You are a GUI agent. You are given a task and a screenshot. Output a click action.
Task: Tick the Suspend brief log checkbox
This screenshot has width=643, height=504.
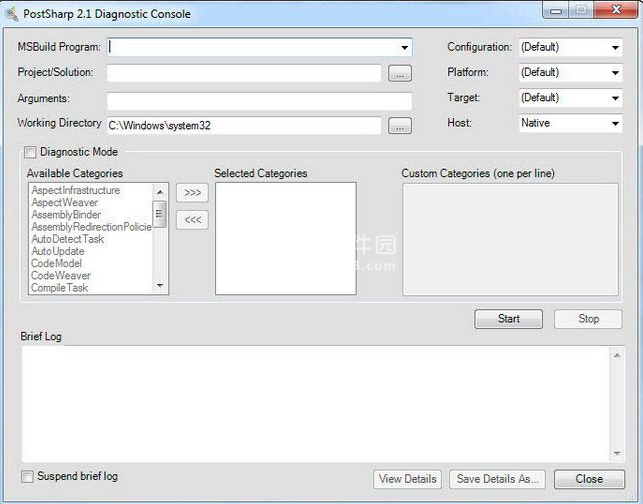click(x=27, y=477)
